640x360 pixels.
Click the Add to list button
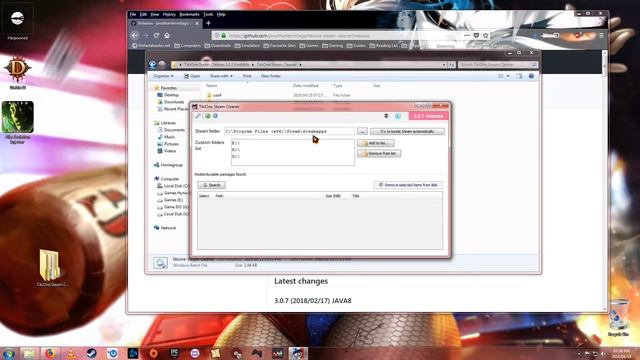pyautogui.click(x=376, y=143)
